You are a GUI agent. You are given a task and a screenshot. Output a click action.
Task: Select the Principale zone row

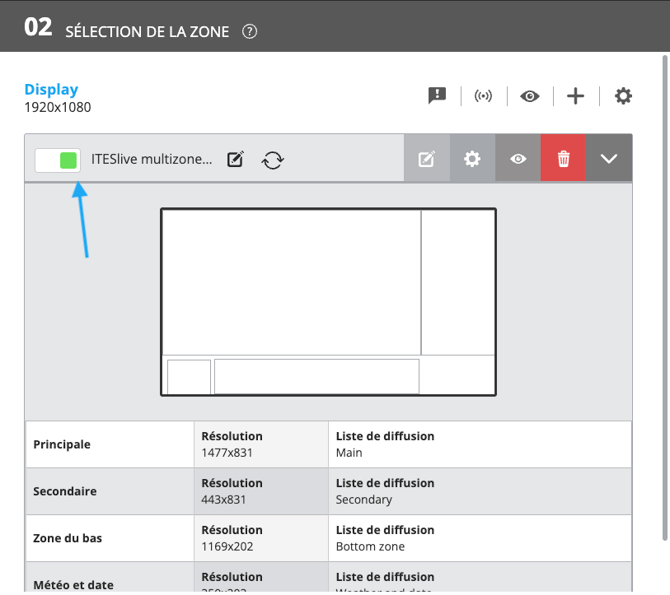[328, 444]
